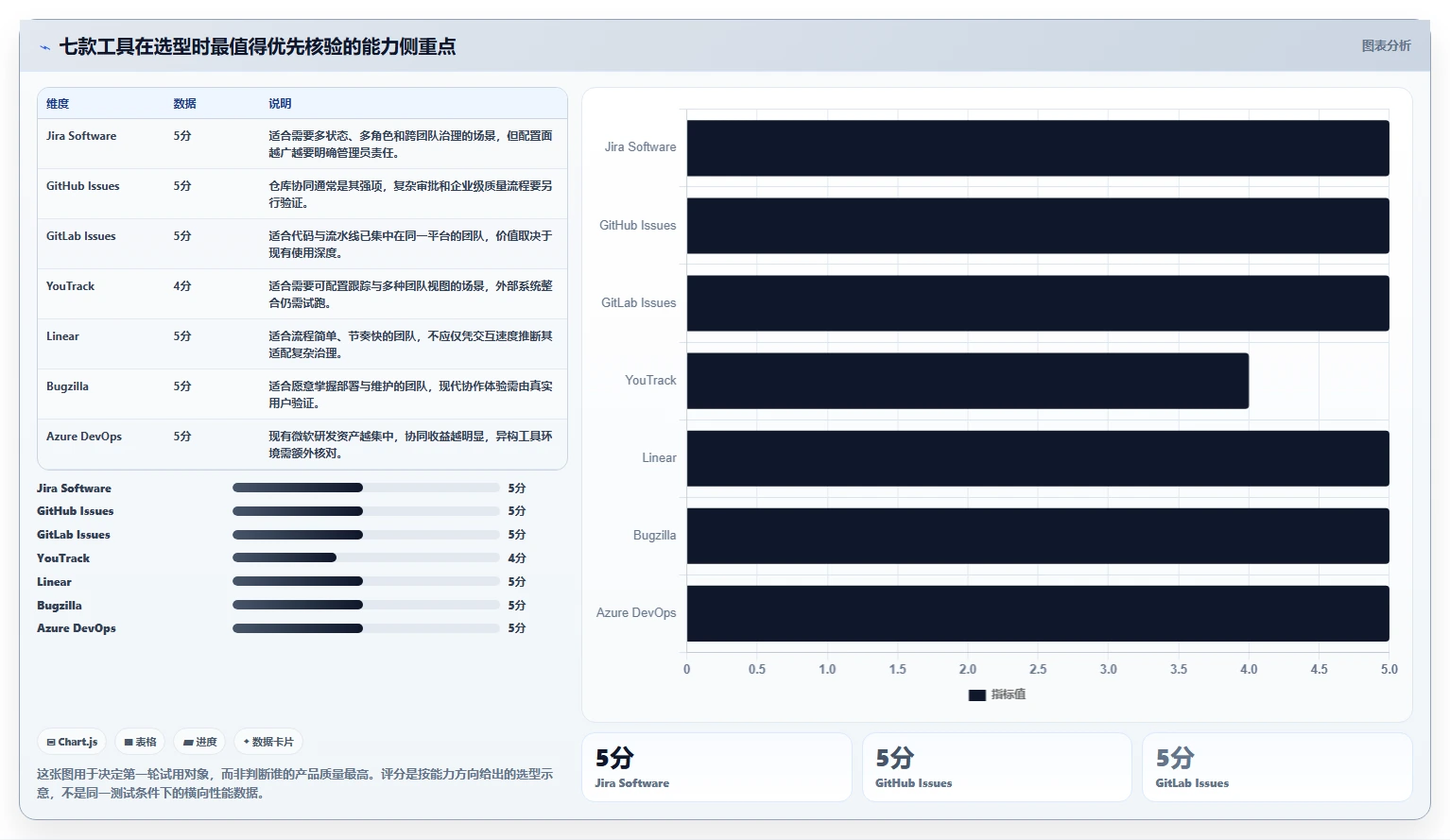Click the 4分 score in YouTrack table row
This screenshot has height=840, width=1450.
pyautogui.click(x=182, y=286)
